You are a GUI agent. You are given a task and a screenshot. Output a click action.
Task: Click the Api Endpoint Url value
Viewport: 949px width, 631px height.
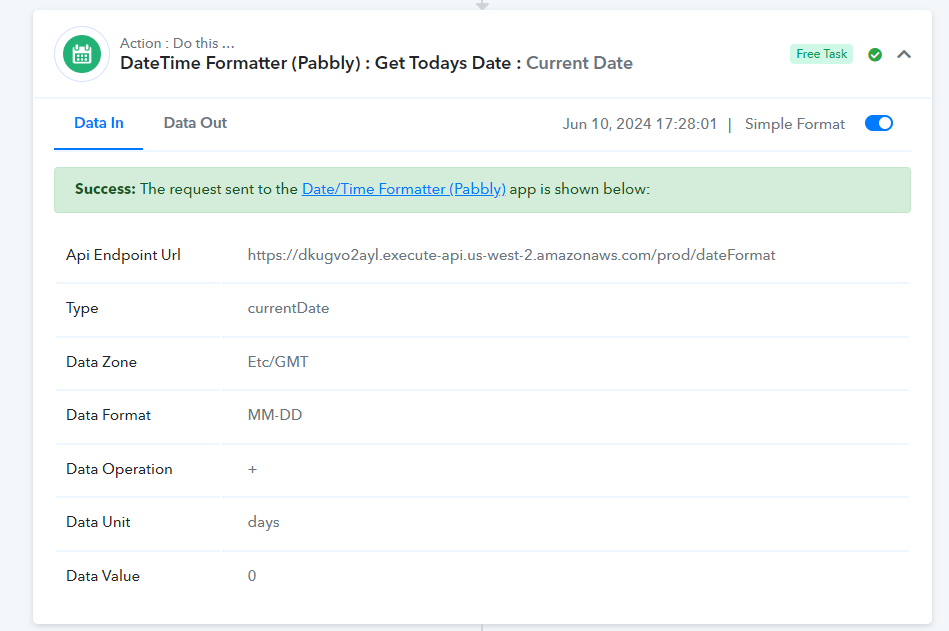click(511, 255)
